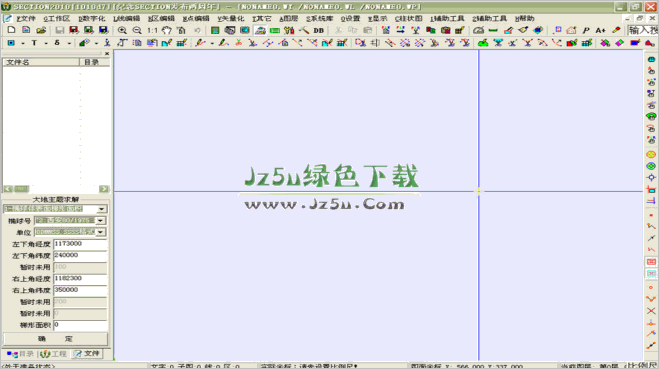Open the 工作区 menu
This screenshot has height=369, width=659.
click(x=56, y=18)
